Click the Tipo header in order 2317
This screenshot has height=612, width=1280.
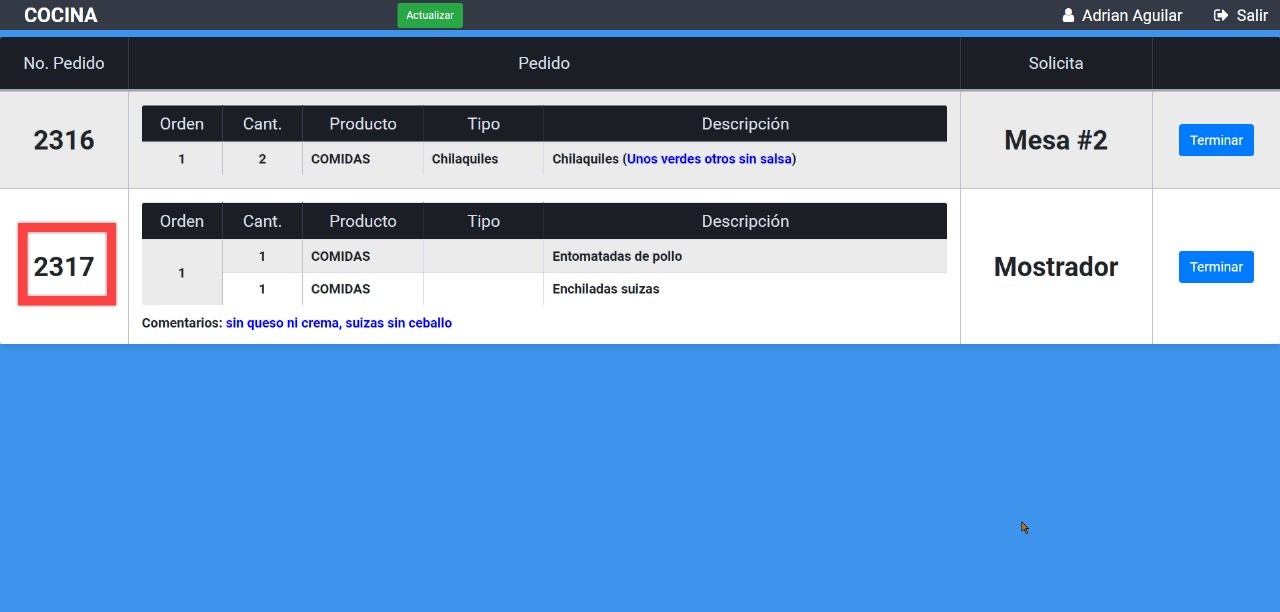pyautogui.click(x=483, y=221)
